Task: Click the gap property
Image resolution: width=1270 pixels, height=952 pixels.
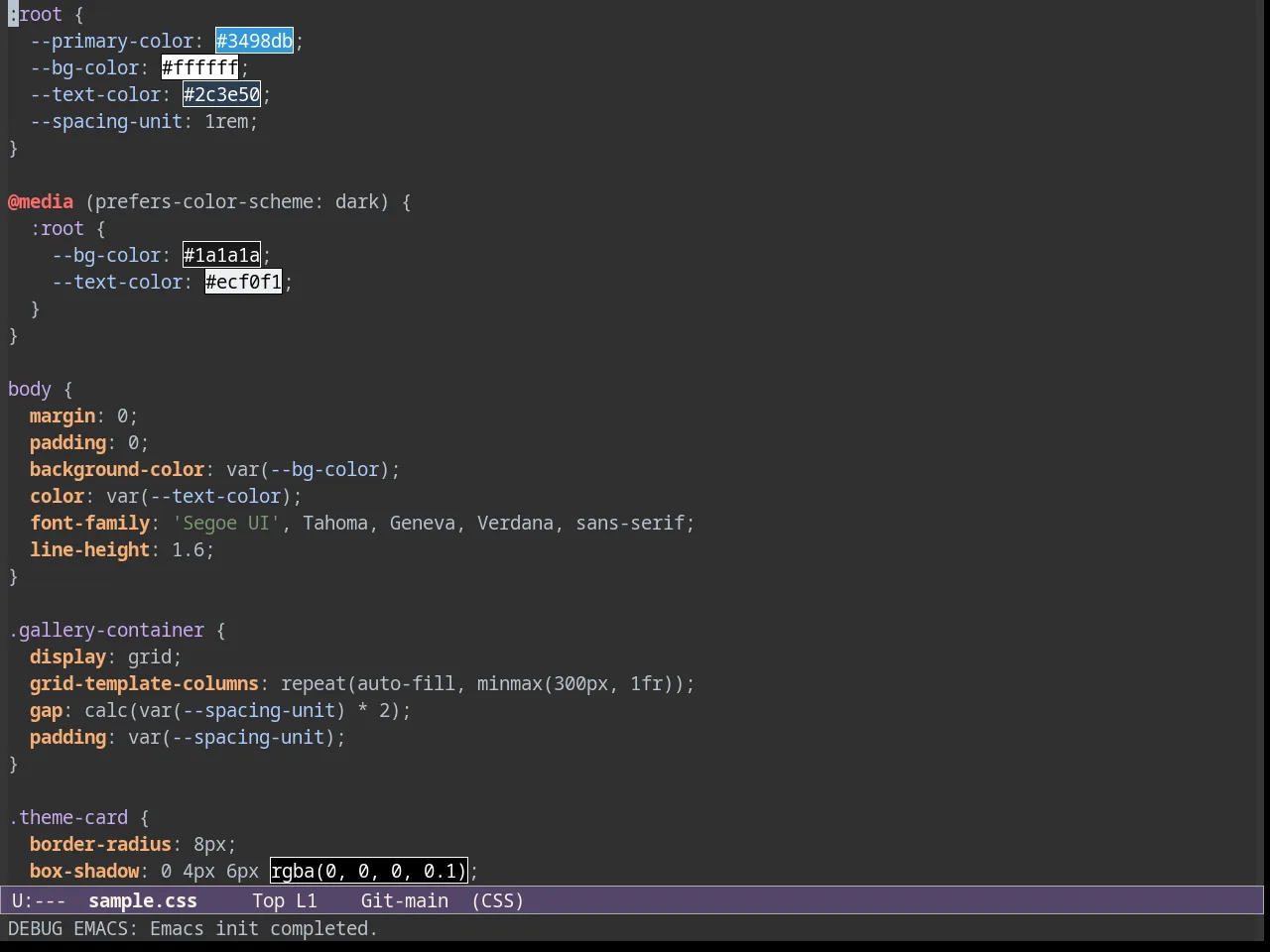Action: (x=46, y=710)
